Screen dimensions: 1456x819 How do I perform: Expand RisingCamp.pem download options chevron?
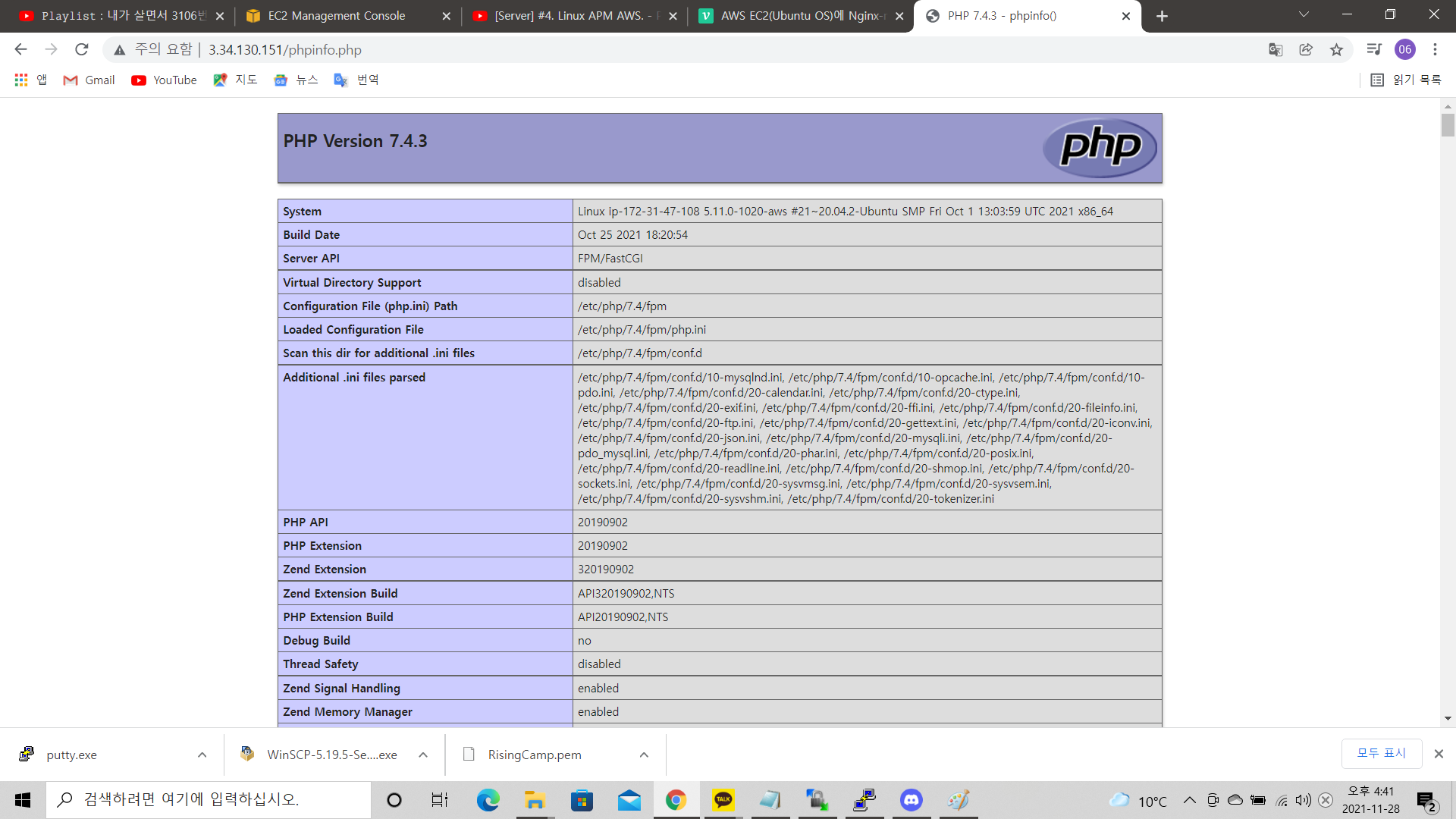644,755
